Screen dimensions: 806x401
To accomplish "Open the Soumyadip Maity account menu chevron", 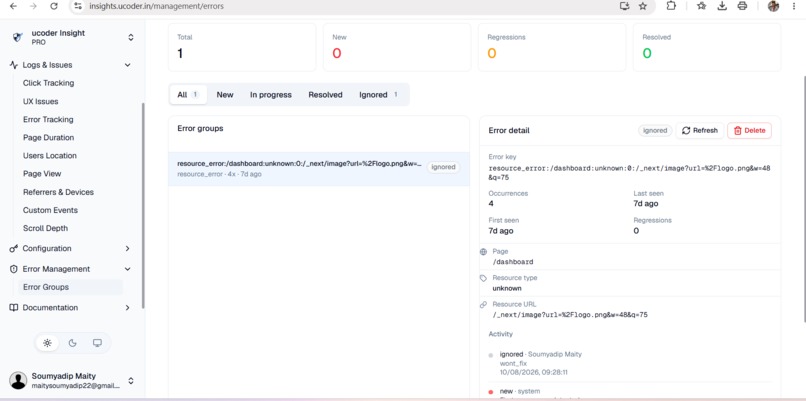I will point(131,380).
